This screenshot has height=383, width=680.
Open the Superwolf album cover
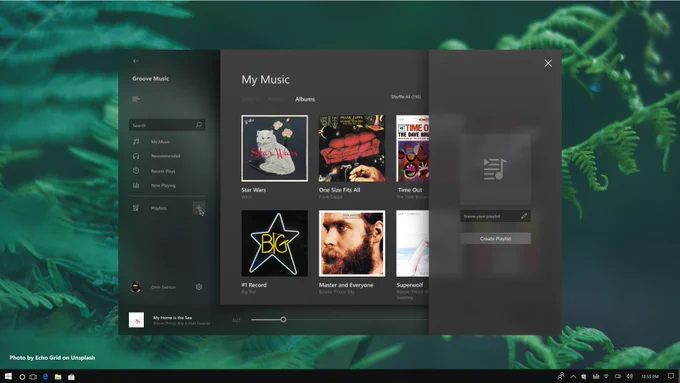click(412, 243)
